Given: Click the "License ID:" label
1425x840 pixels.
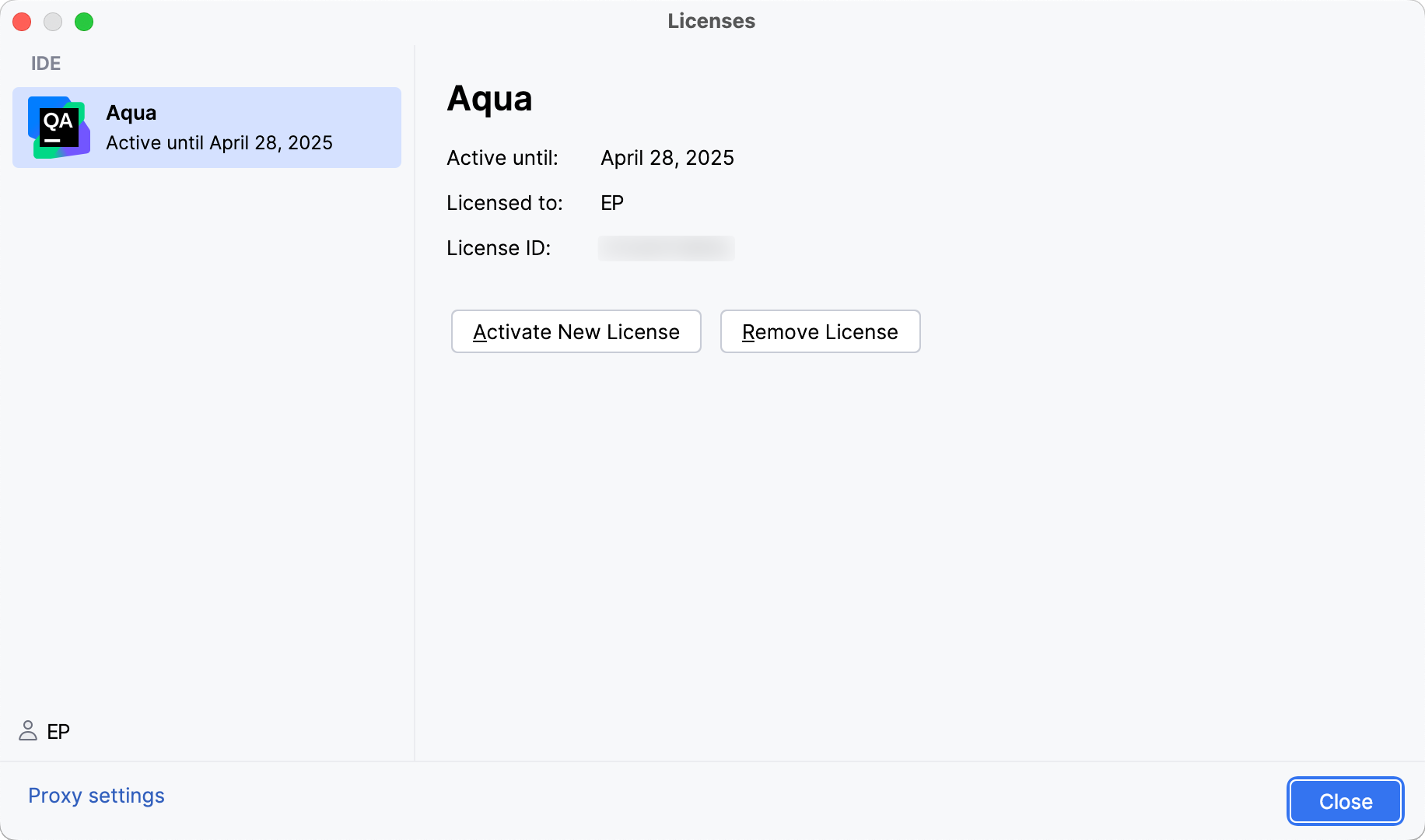Looking at the screenshot, I should 499,248.
